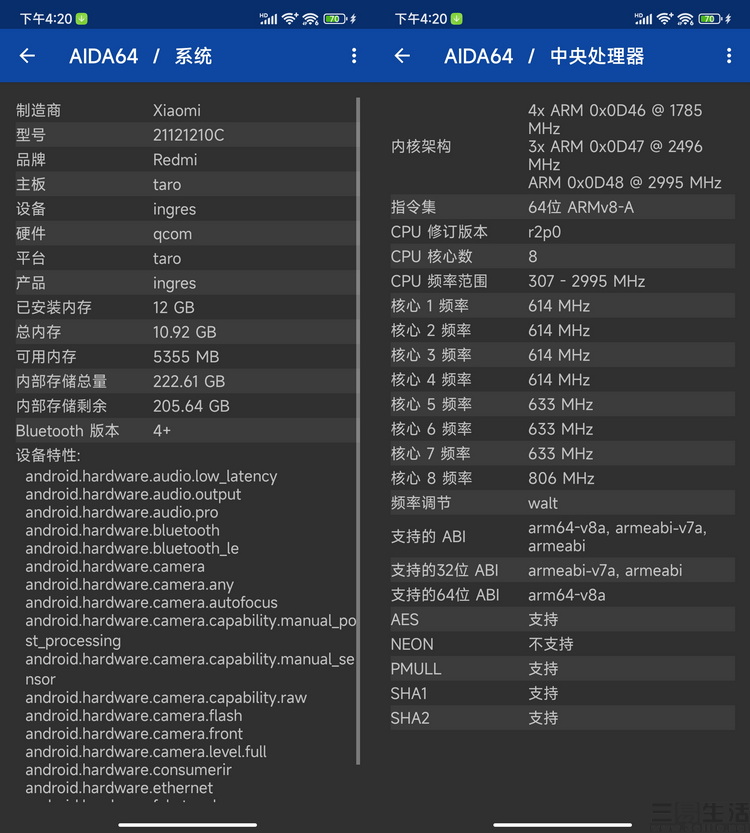The image size is (750, 833).
Task: Tap AIDA64 title on 中央处理器 screen
Action: [479, 56]
